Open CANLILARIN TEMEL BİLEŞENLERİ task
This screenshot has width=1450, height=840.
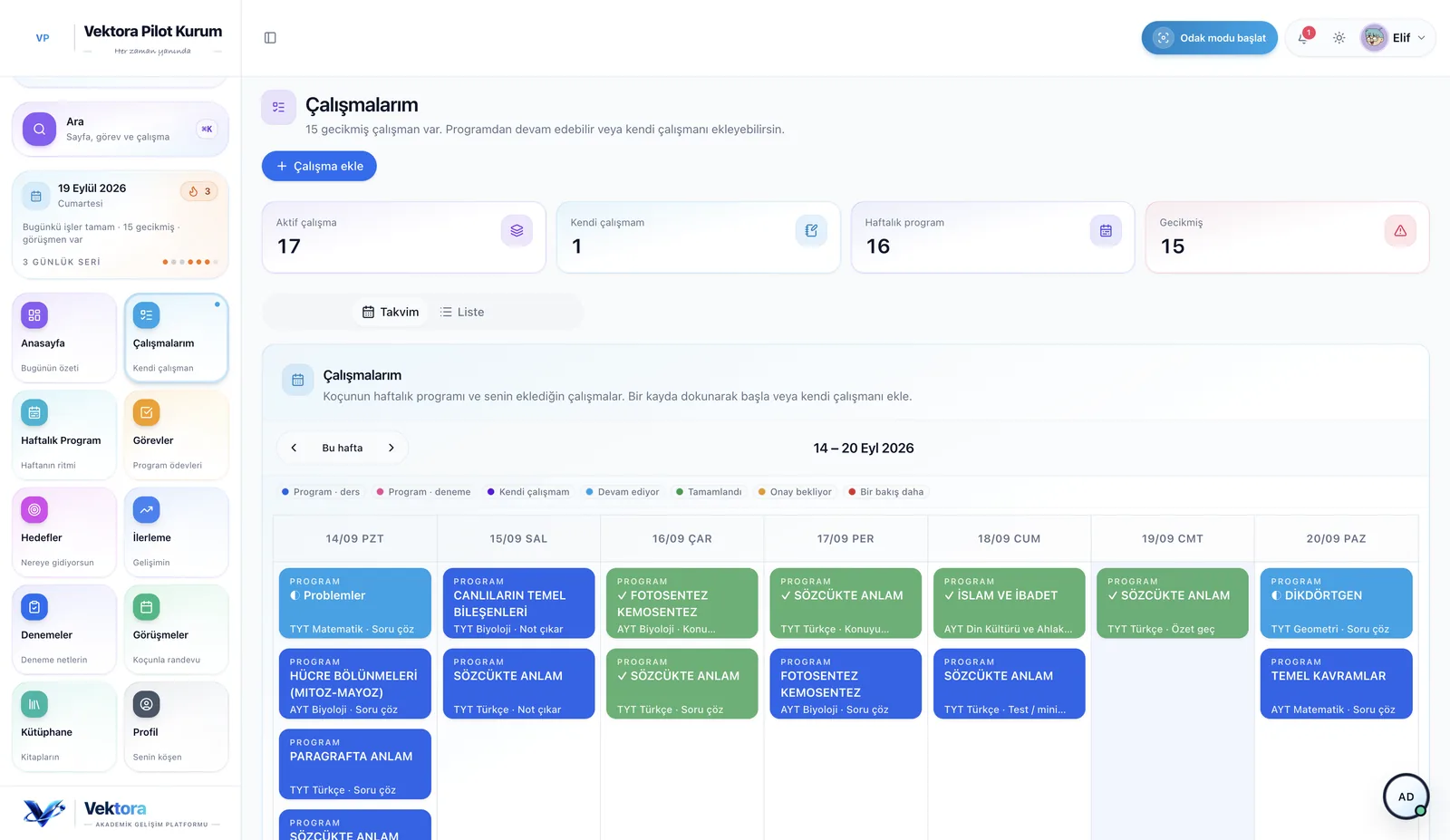click(518, 603)
